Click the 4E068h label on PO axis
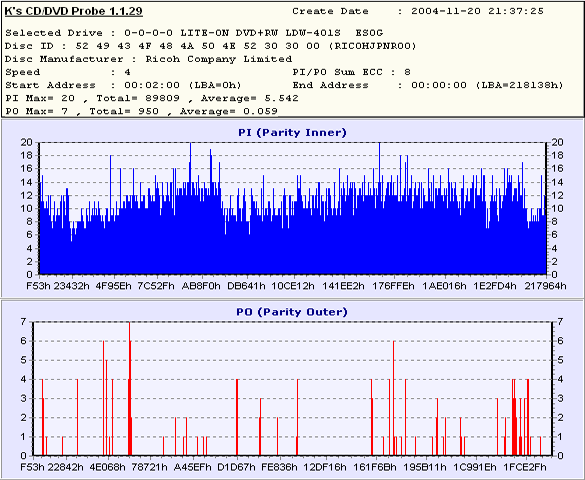 pyautogui.click(x=108, y=467)
